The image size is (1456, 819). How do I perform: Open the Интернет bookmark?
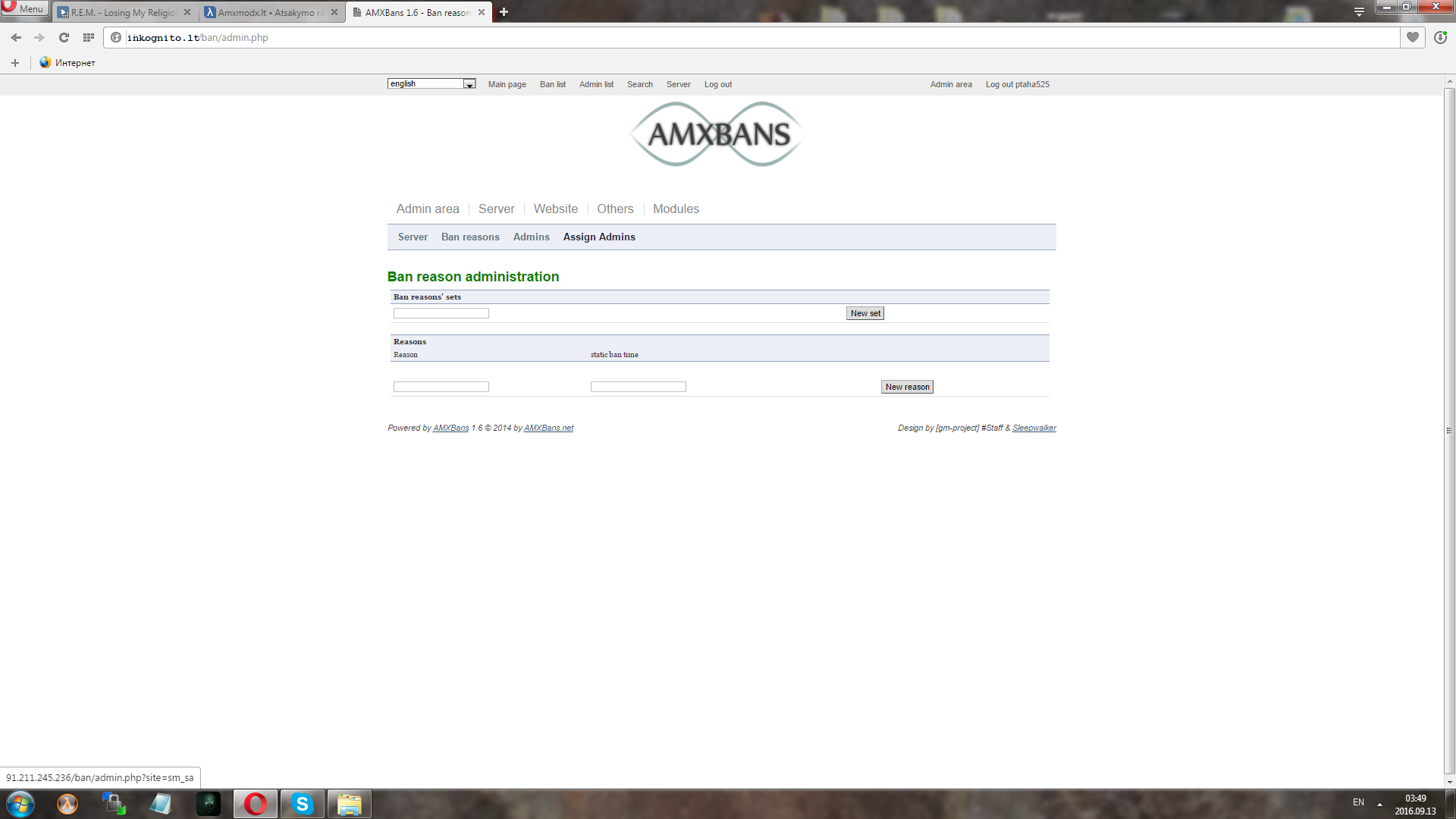point(67,63)
